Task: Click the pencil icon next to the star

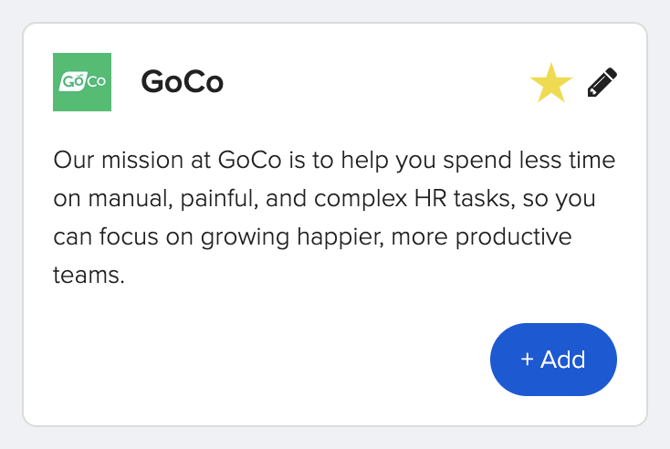Action: [602, 82]
